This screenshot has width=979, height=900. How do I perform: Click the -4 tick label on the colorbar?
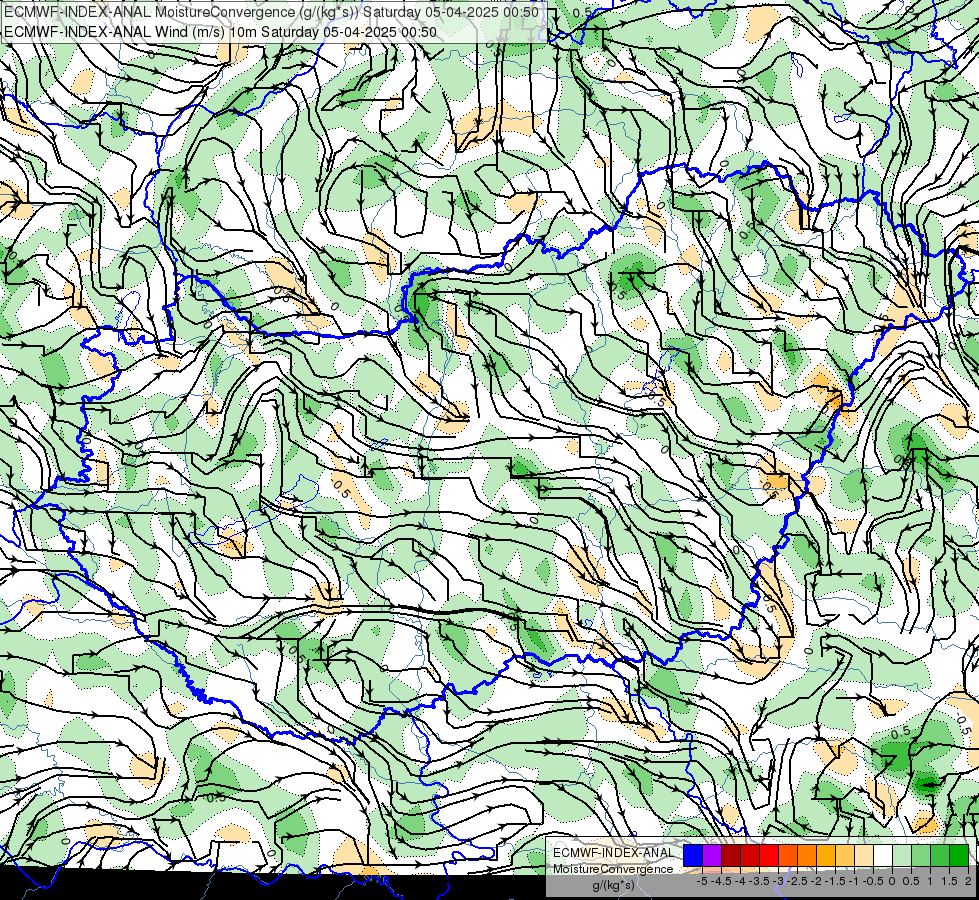pos(740,881)
